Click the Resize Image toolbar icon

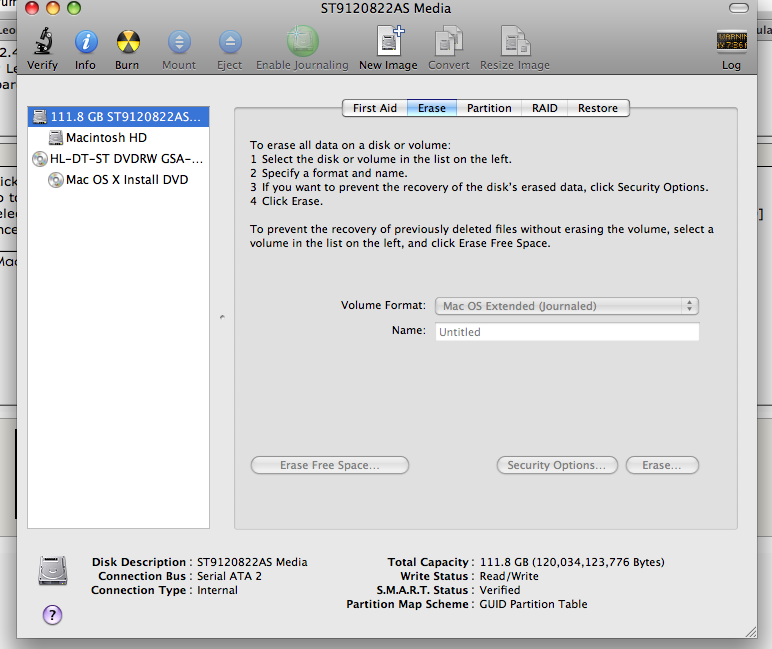pyautogui.click(x=515, y=41)
